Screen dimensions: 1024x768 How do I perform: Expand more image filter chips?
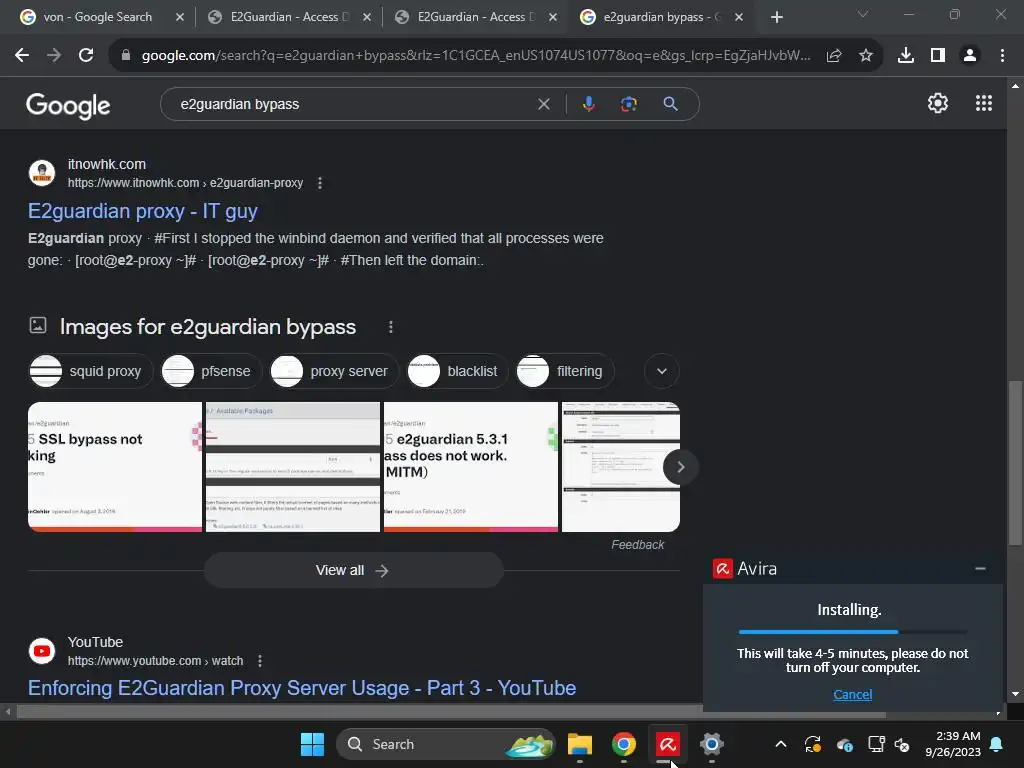[662, 371]
